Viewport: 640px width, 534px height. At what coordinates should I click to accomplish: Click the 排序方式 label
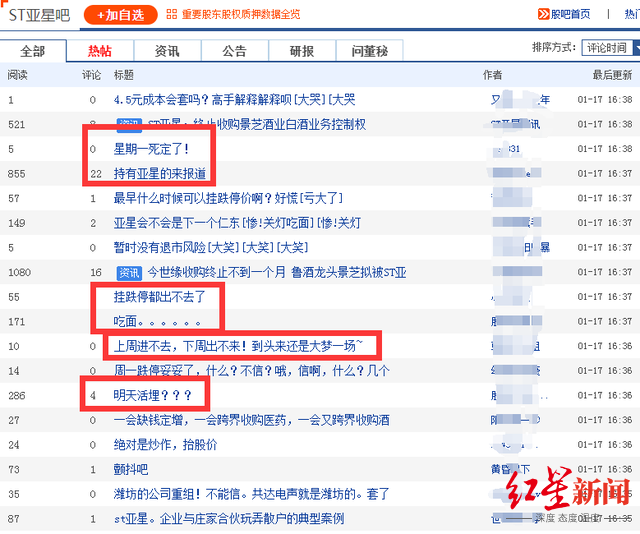554,48
